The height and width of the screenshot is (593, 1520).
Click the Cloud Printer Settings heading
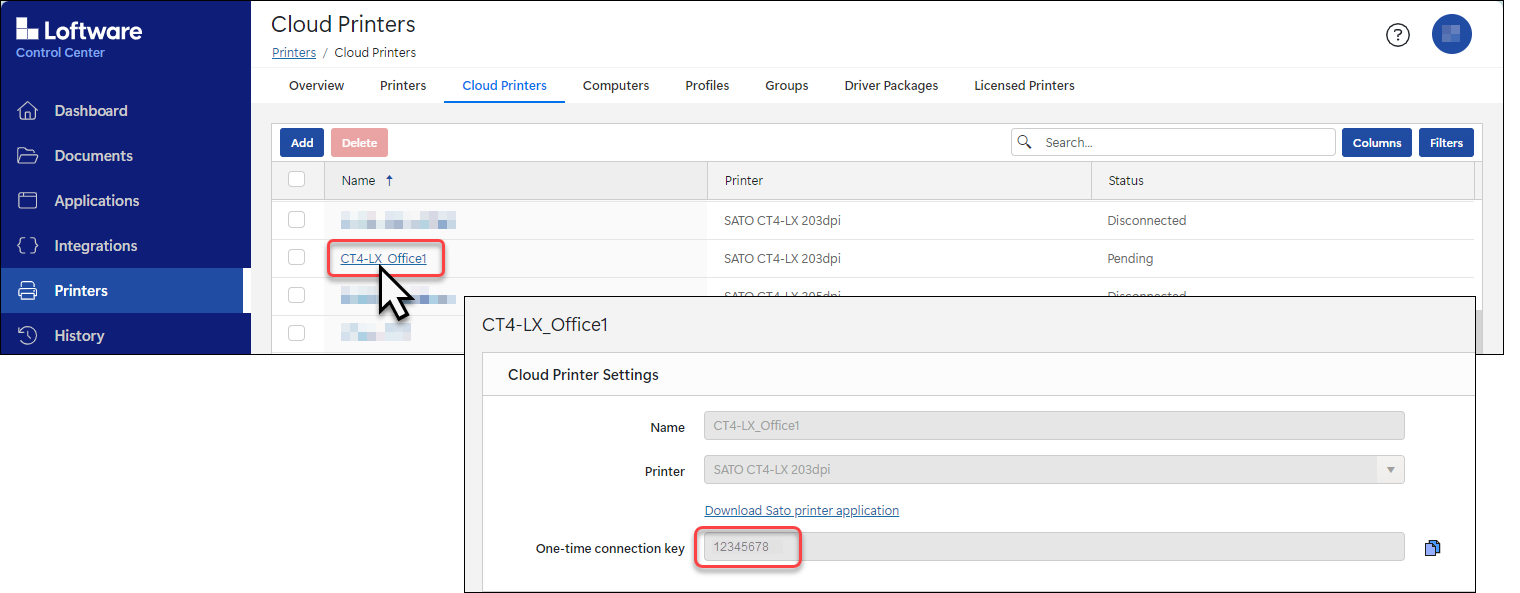pos(583,375)
